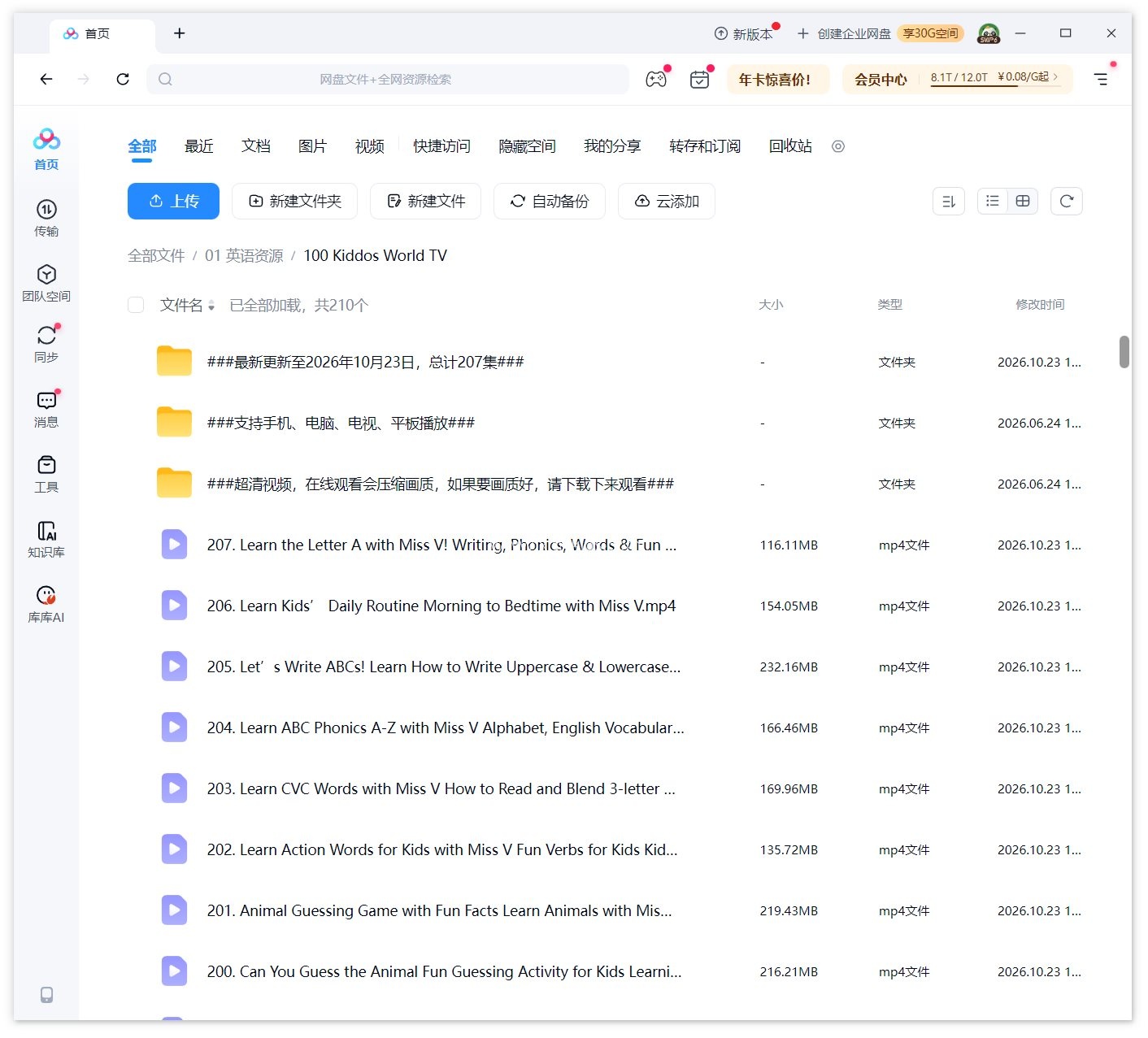This screenshot has height=1038, width=1148.
Task: Open the 快捷访问 tab
Action: tap(441, 146)
